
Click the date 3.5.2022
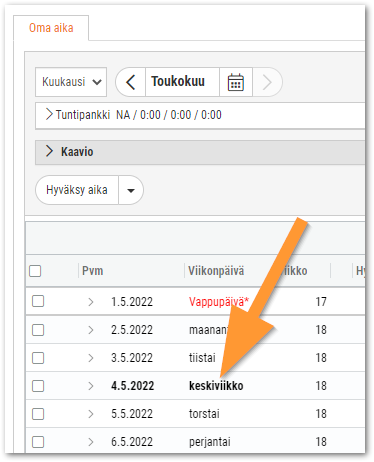[132, 358]
